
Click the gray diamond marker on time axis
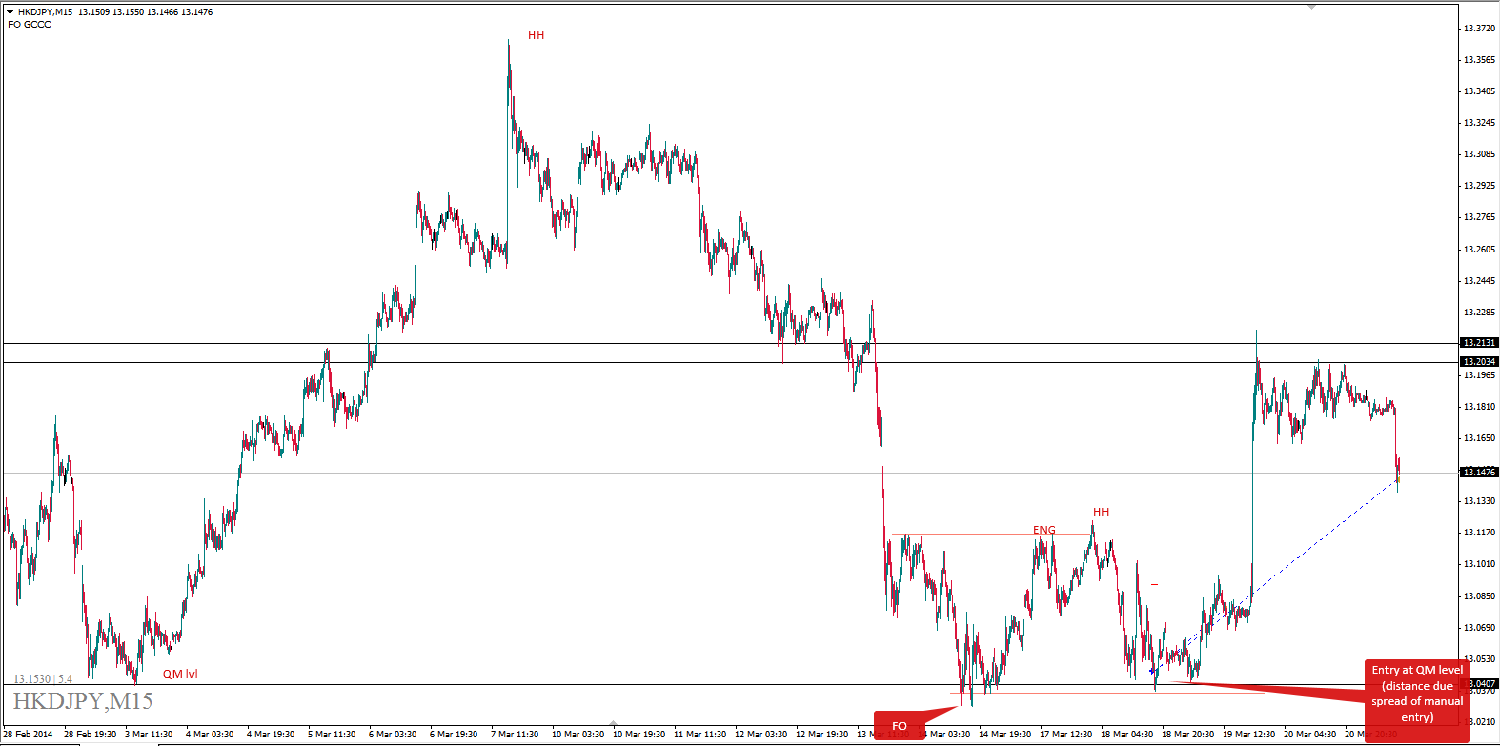[614, 723]
